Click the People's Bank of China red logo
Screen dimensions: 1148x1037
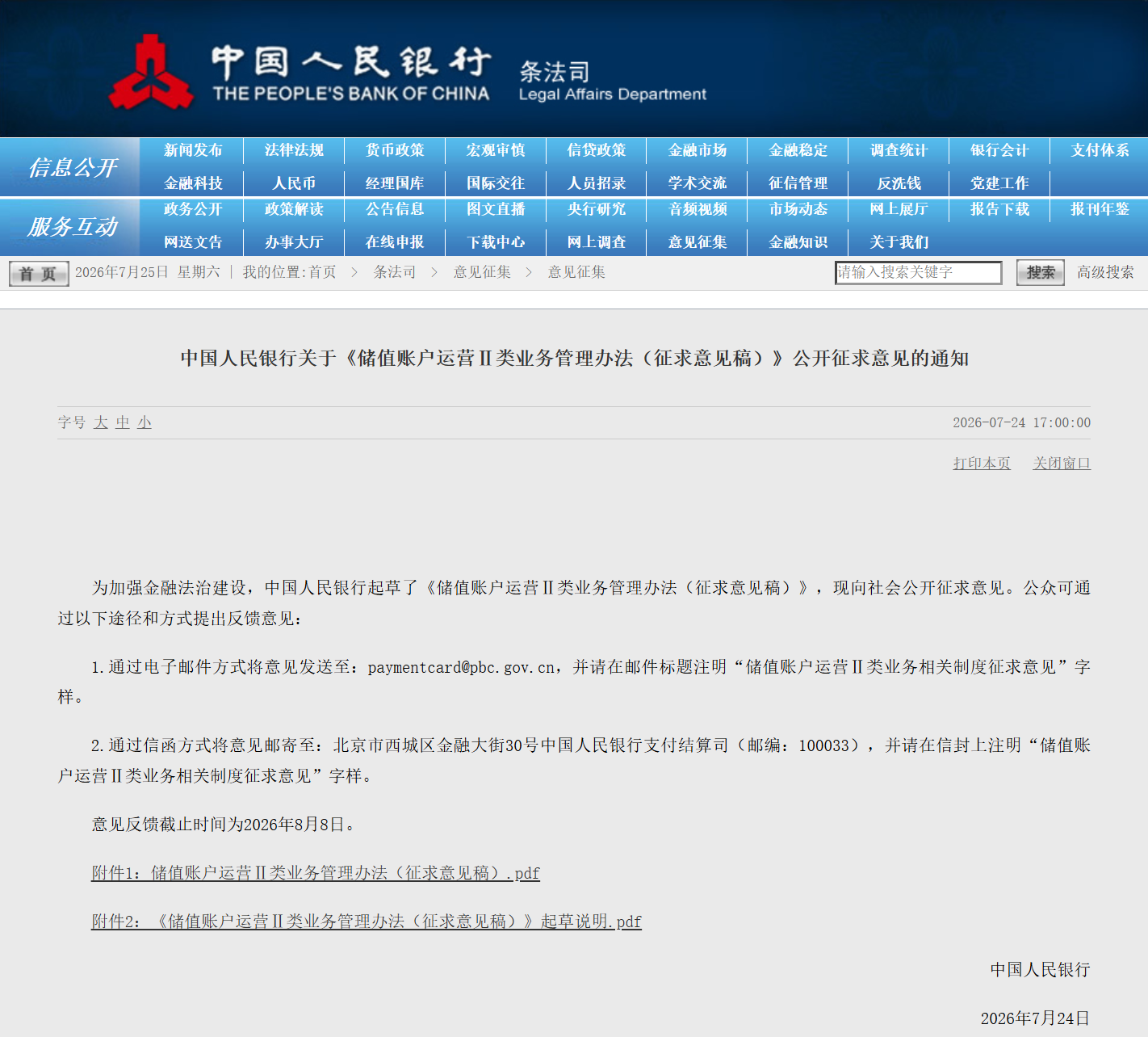pos(151,72)
